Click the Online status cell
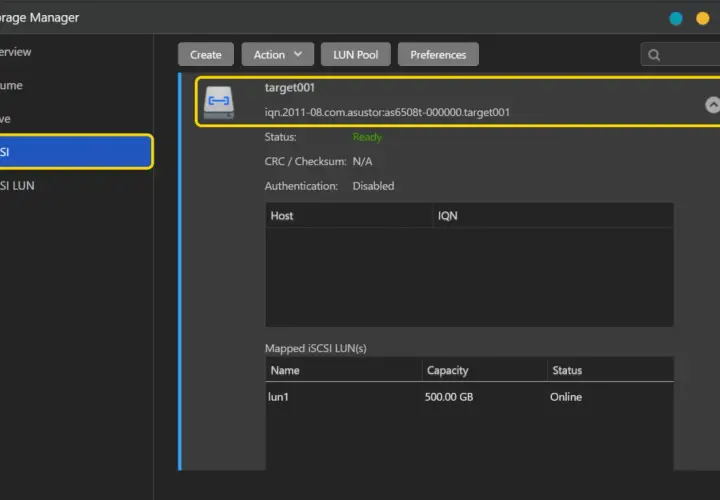The height and width of the screenshot is (500, 720). pos(566,397)
